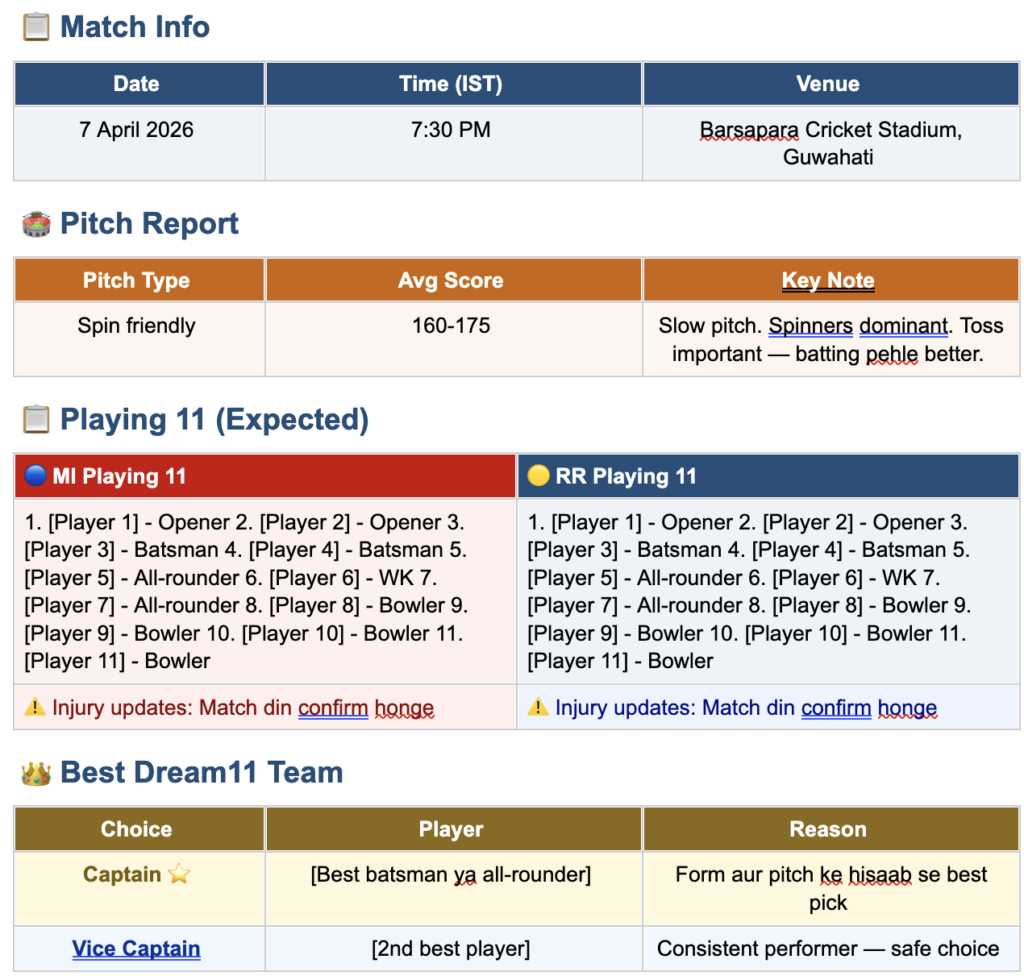Click the warning icon in MI injury updates

35,706
